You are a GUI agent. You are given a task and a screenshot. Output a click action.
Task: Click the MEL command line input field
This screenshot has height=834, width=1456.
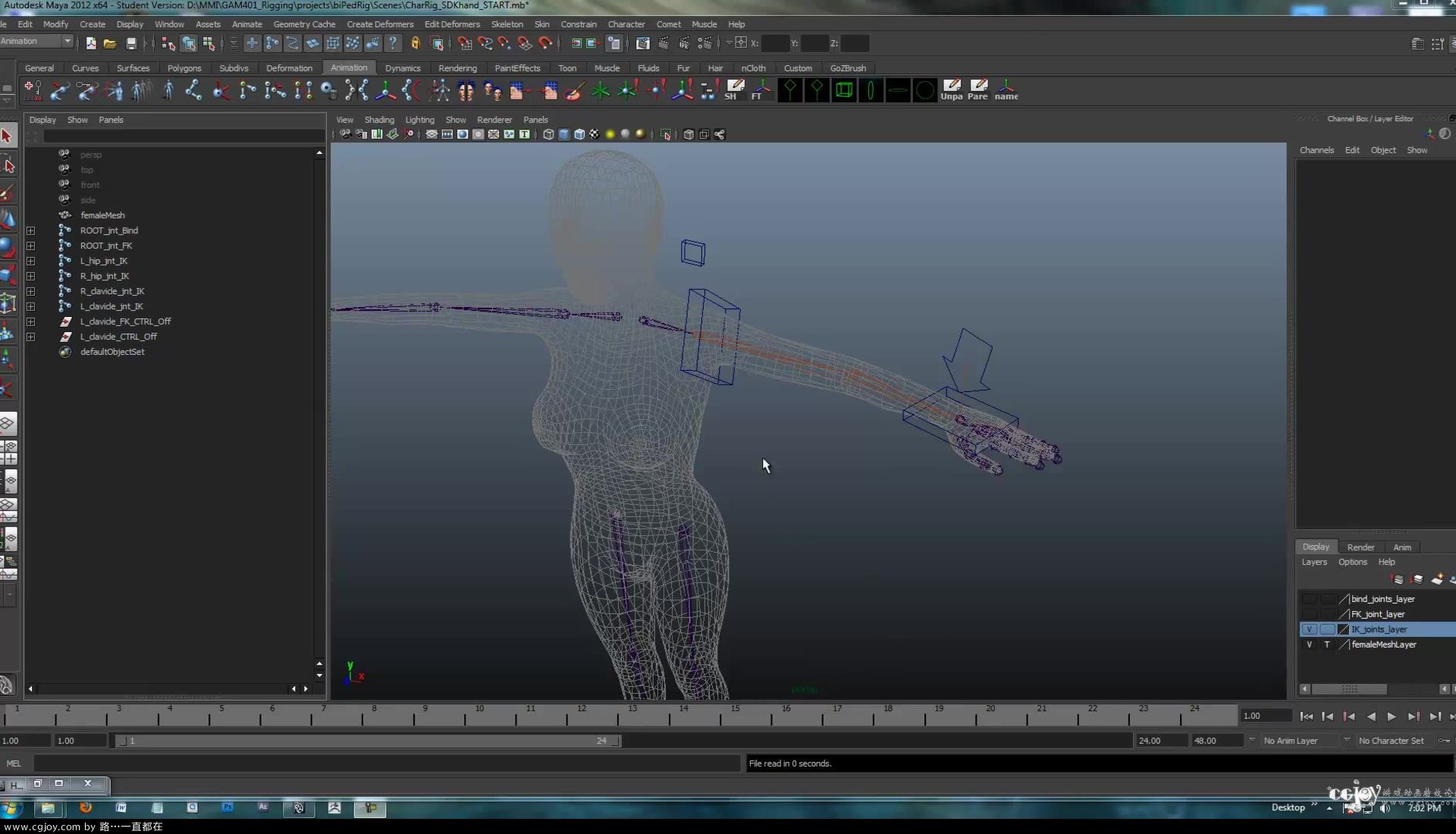tap(387, 763)
